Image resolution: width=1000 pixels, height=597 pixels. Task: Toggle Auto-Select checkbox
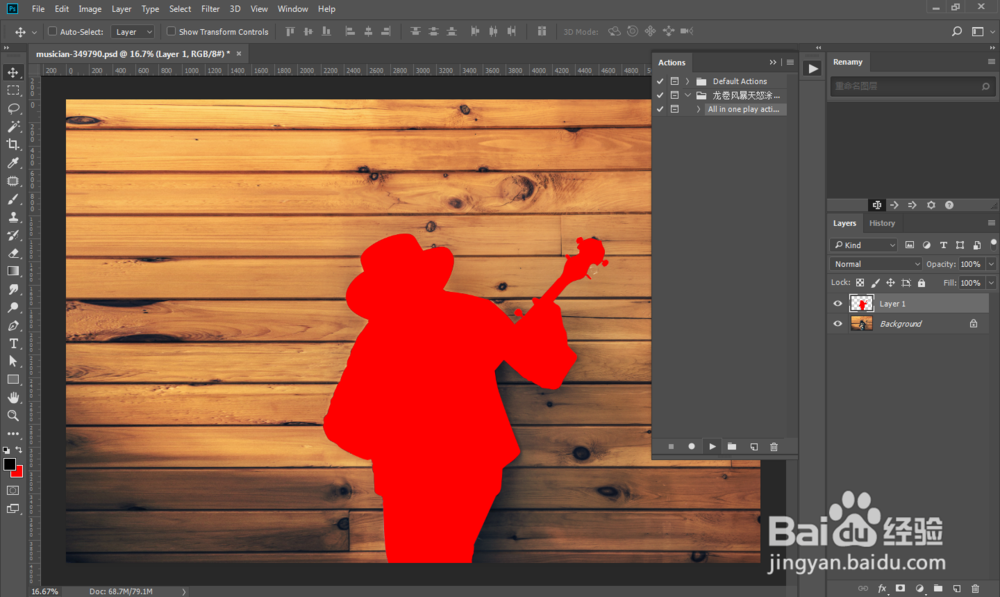point(53,31)
